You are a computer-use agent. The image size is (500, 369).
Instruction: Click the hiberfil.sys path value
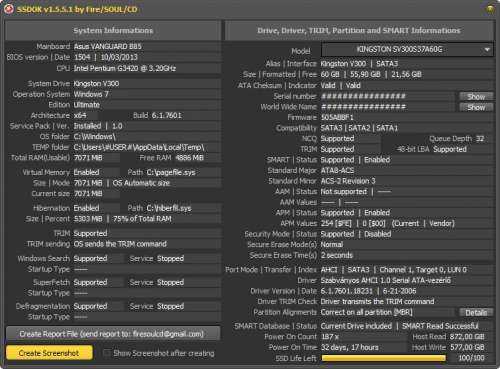[x=169, y=208]
